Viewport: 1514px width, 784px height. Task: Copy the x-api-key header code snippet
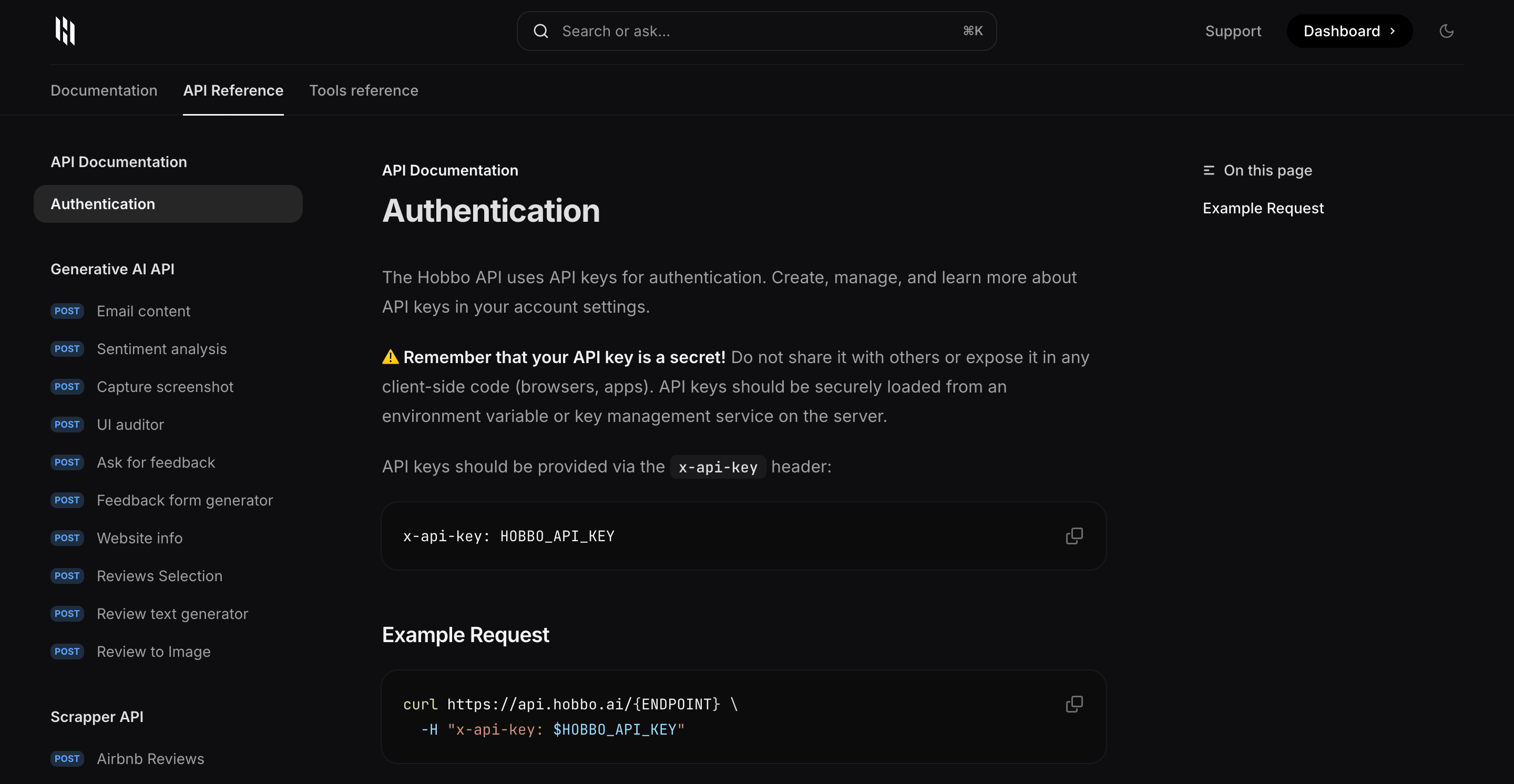pyautogui.click(x=1074, y=535)
